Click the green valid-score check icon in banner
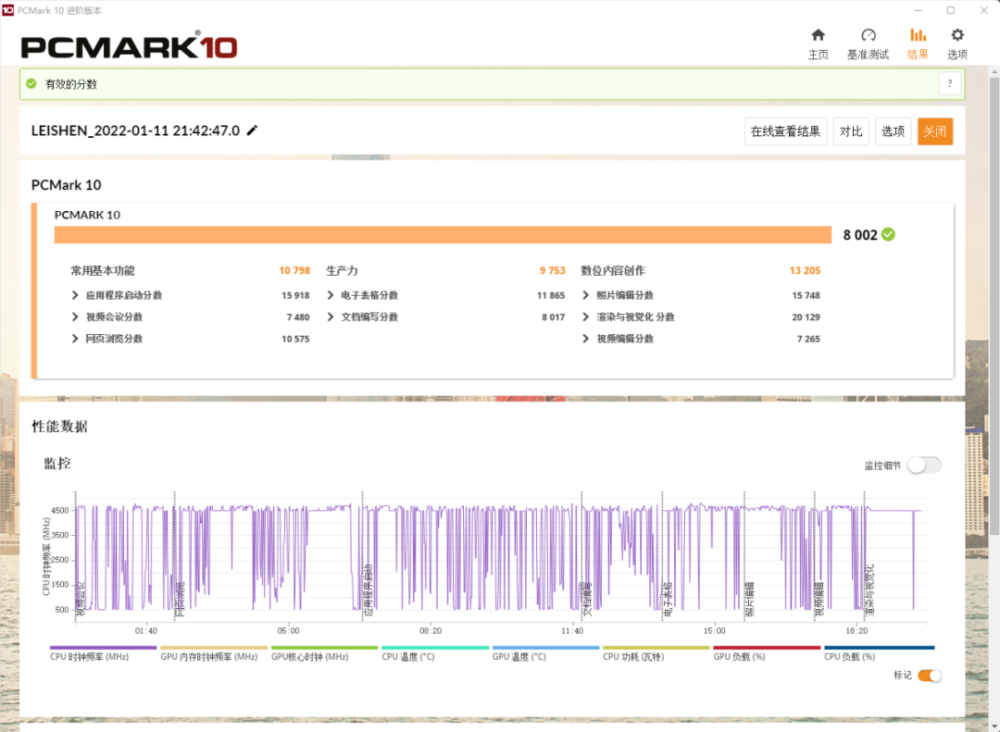Screen dimensions: 1000x732 click(x=31, y=84)
